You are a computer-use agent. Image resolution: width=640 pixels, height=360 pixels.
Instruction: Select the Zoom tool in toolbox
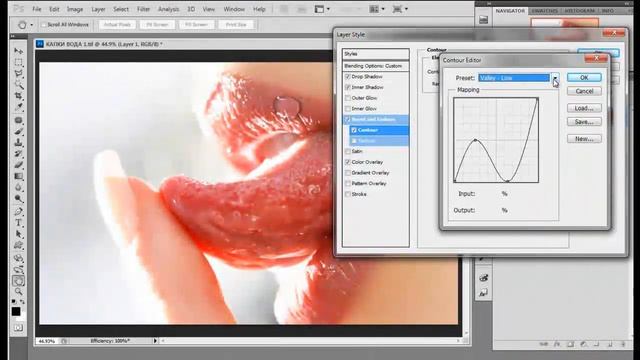point(18,292)
